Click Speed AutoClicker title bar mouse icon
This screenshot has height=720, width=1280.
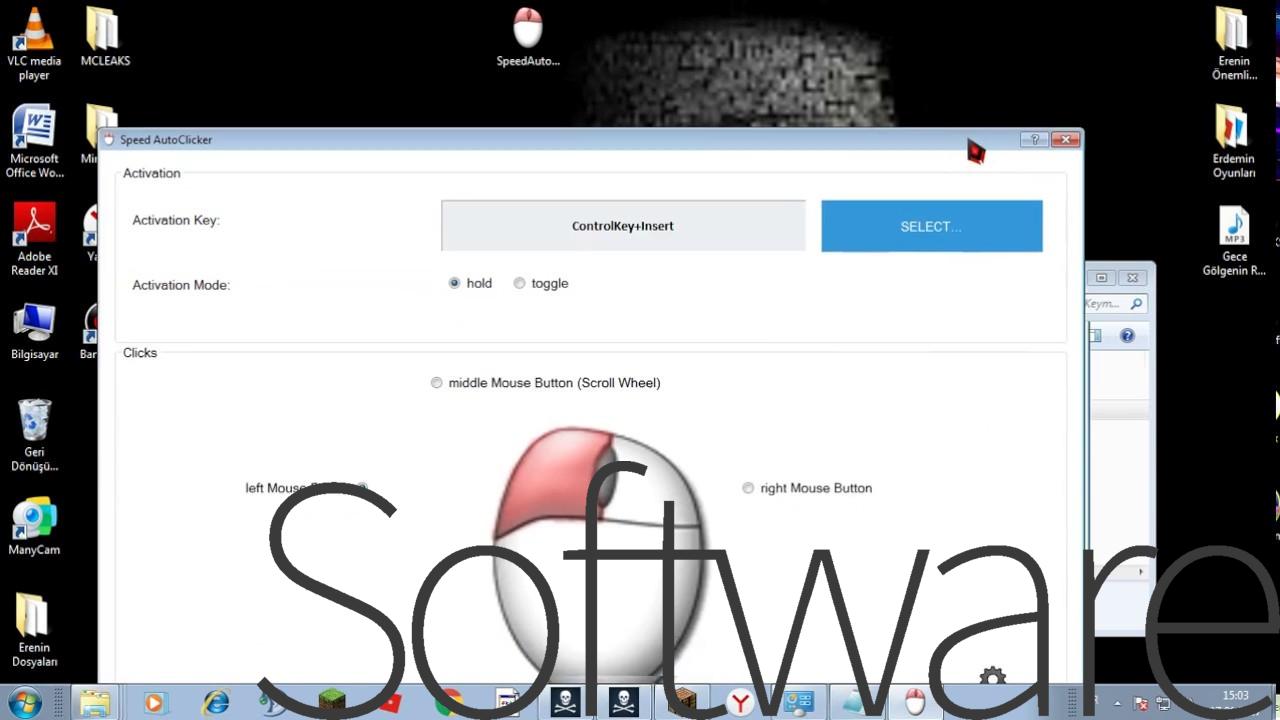[109, 139]
